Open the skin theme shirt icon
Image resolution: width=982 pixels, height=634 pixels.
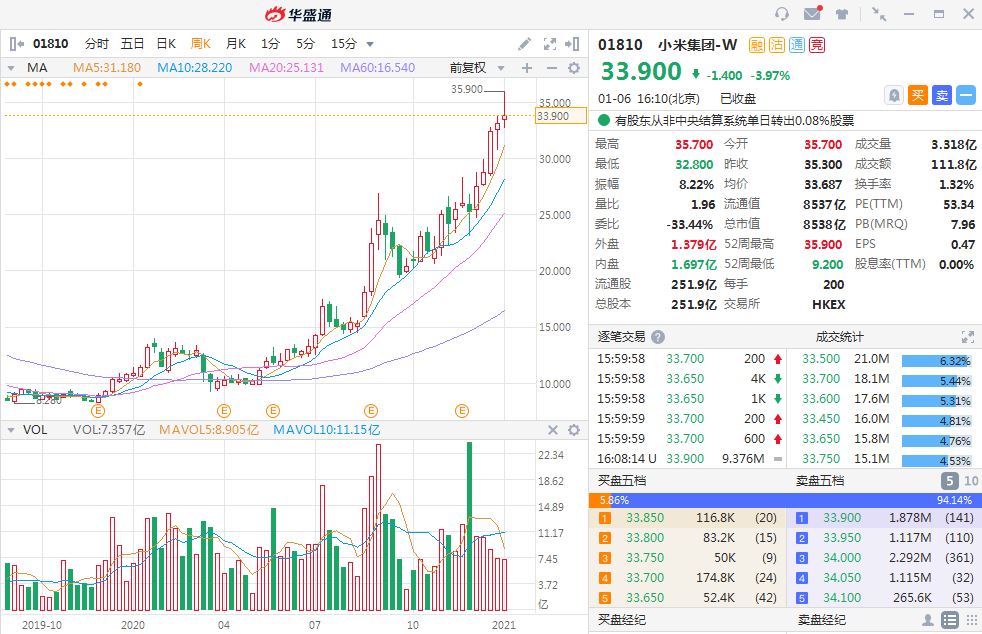coord(842,14)
